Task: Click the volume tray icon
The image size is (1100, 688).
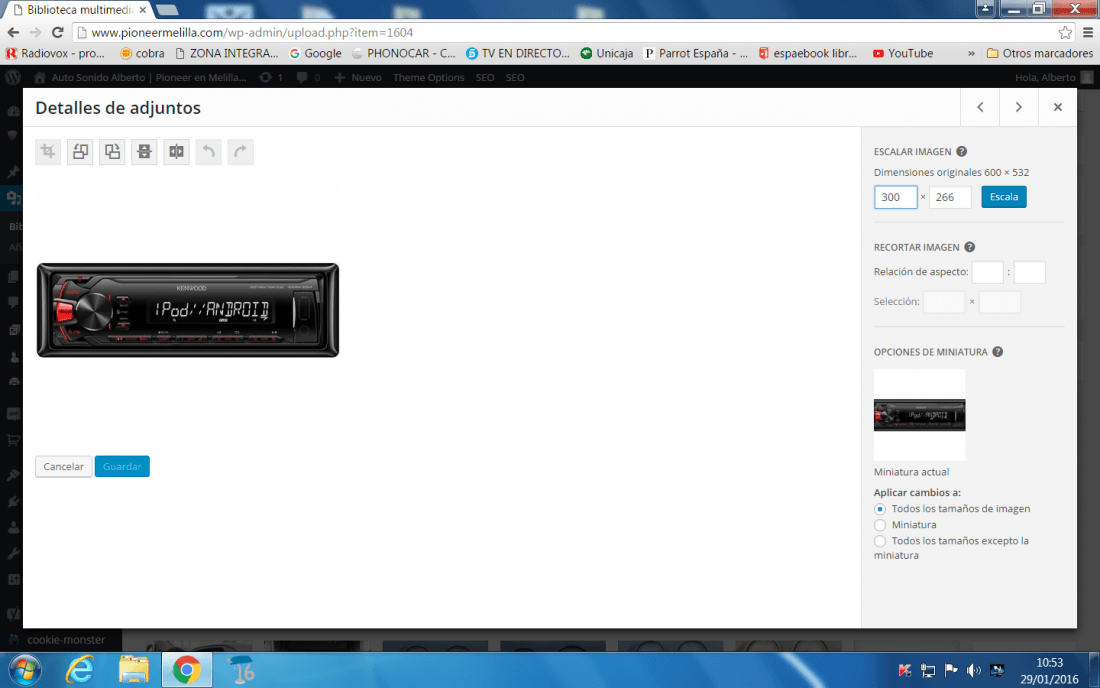Action: point(973,670)
